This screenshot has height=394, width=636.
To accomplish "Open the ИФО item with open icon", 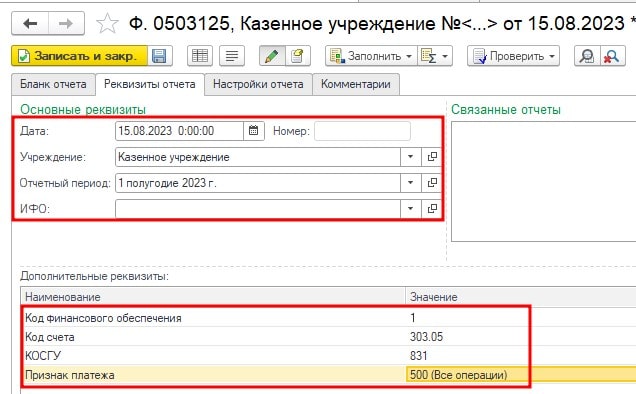I will click(432, 209).
